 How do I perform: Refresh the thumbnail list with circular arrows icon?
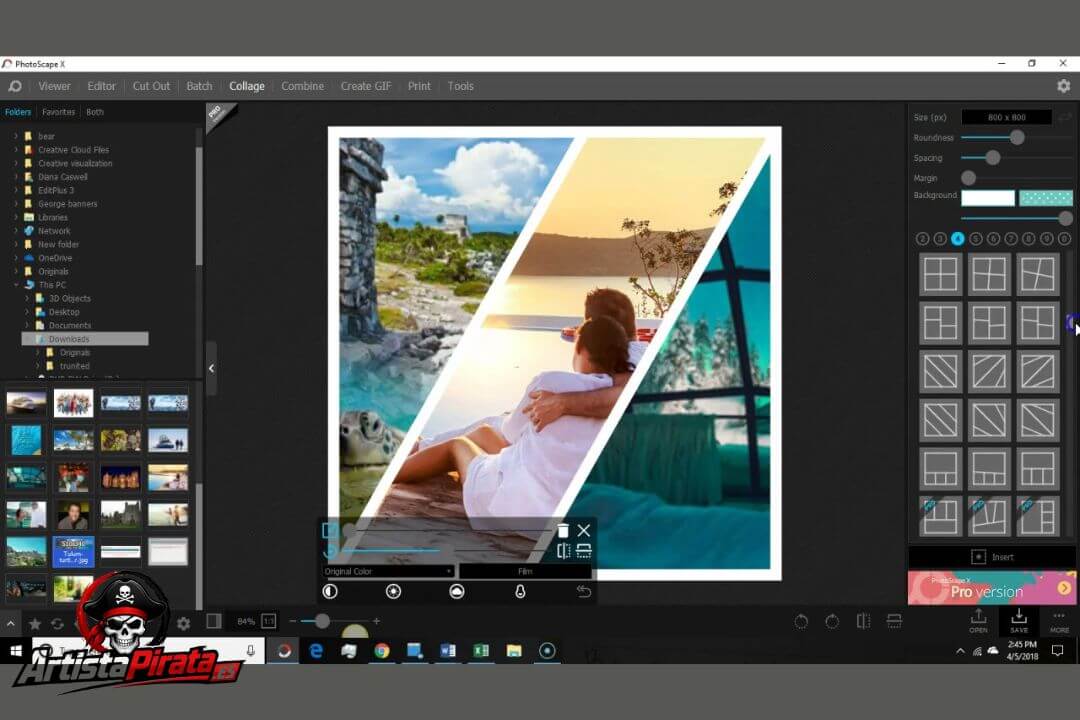pyautogui.click(x=57, y=624)
